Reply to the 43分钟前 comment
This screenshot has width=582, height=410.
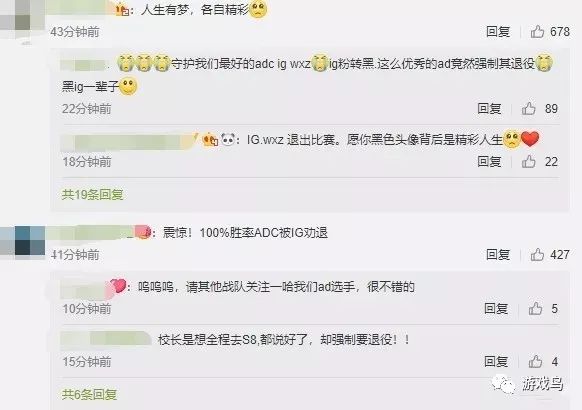click(498, 32)
